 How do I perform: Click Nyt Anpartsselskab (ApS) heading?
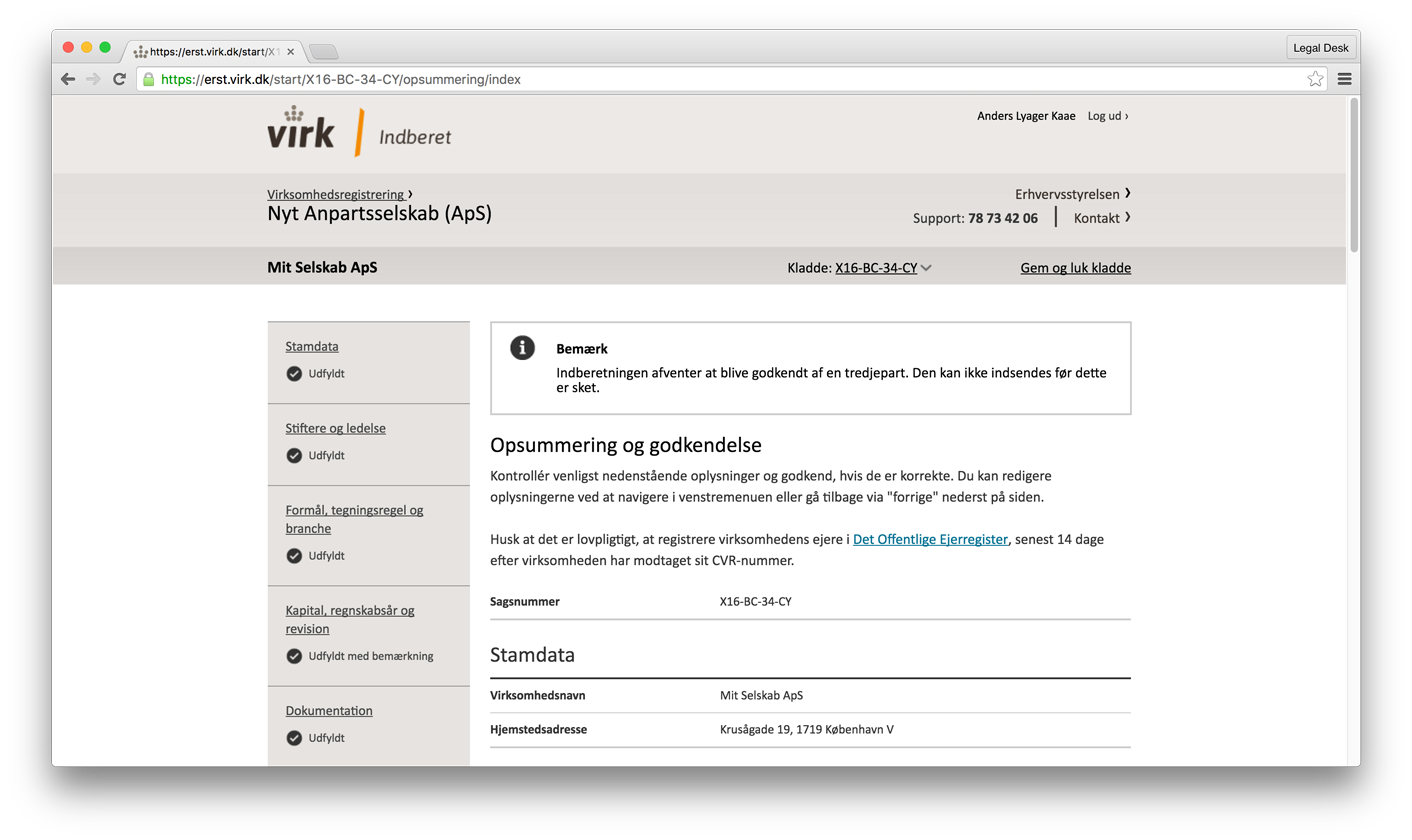[x=379, y=214]
